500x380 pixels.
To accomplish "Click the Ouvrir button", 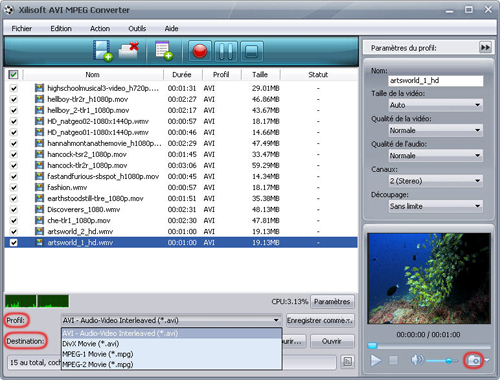I will tap(332, 341).
